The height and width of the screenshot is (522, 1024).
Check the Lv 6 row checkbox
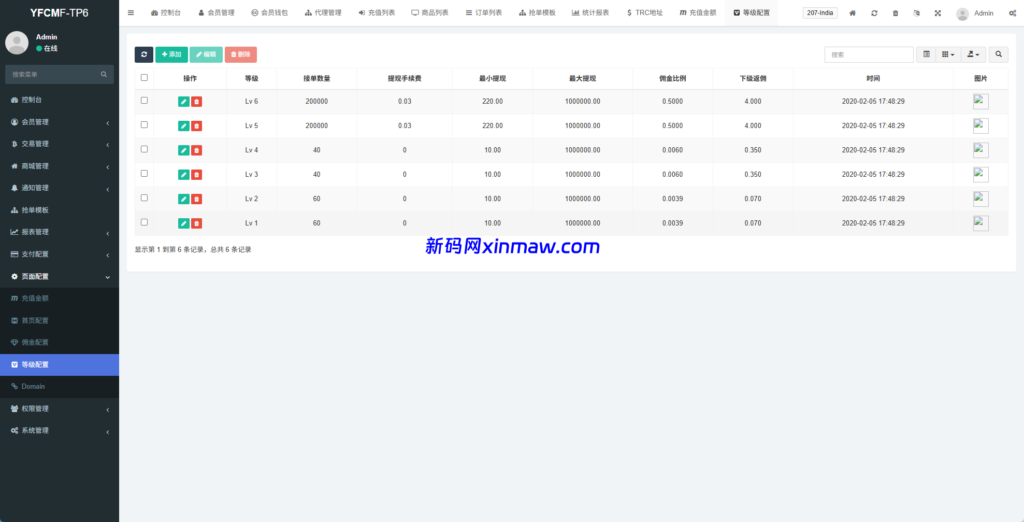tap(144, 100)
